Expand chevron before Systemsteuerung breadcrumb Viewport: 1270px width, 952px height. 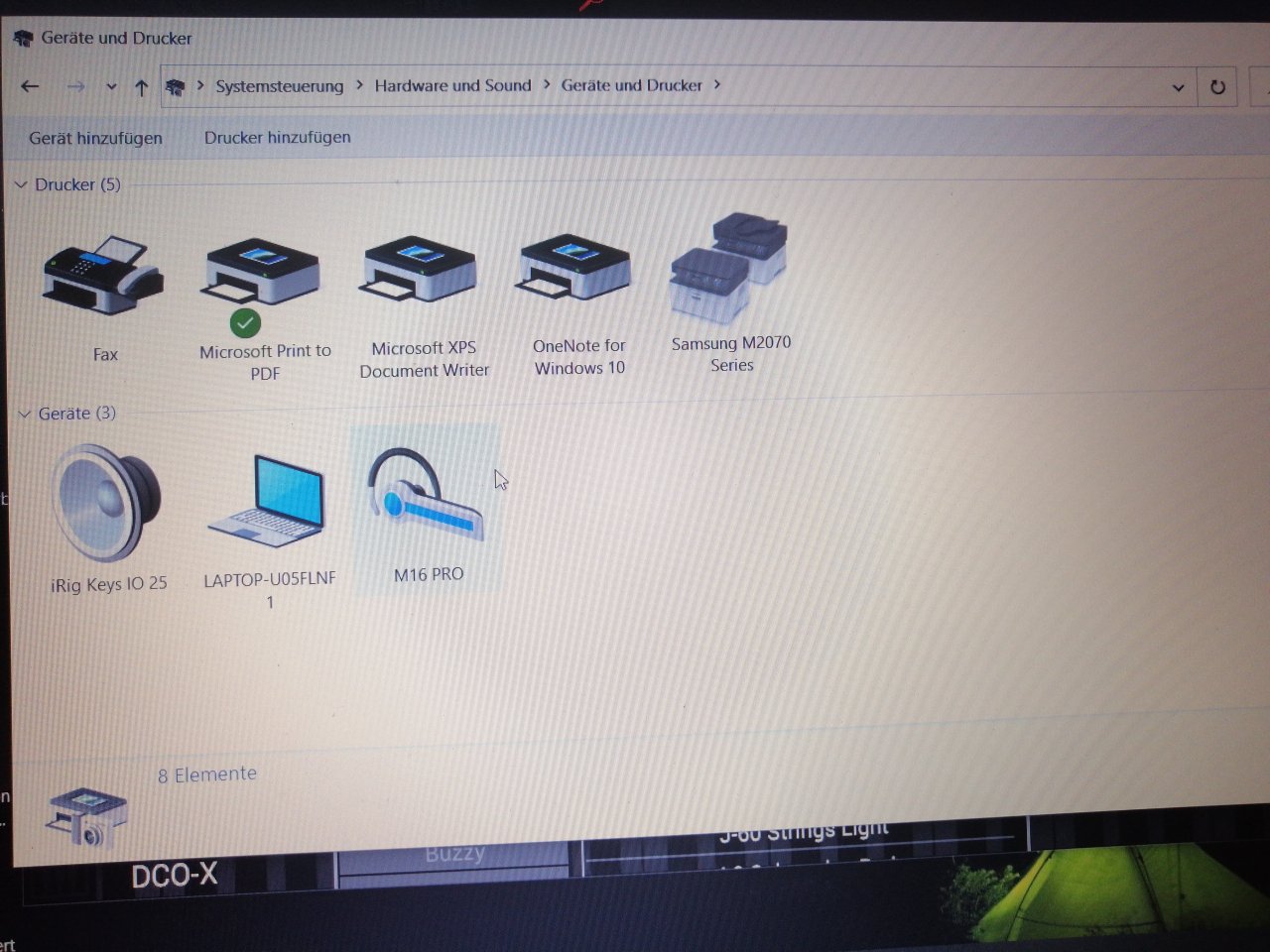coord(200,86)
